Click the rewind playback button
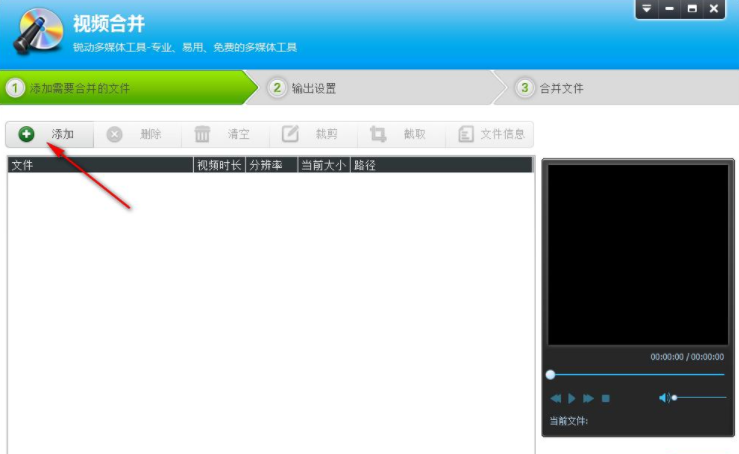The height and width of the screenshot is (454, 739). (x=556, y=398)
